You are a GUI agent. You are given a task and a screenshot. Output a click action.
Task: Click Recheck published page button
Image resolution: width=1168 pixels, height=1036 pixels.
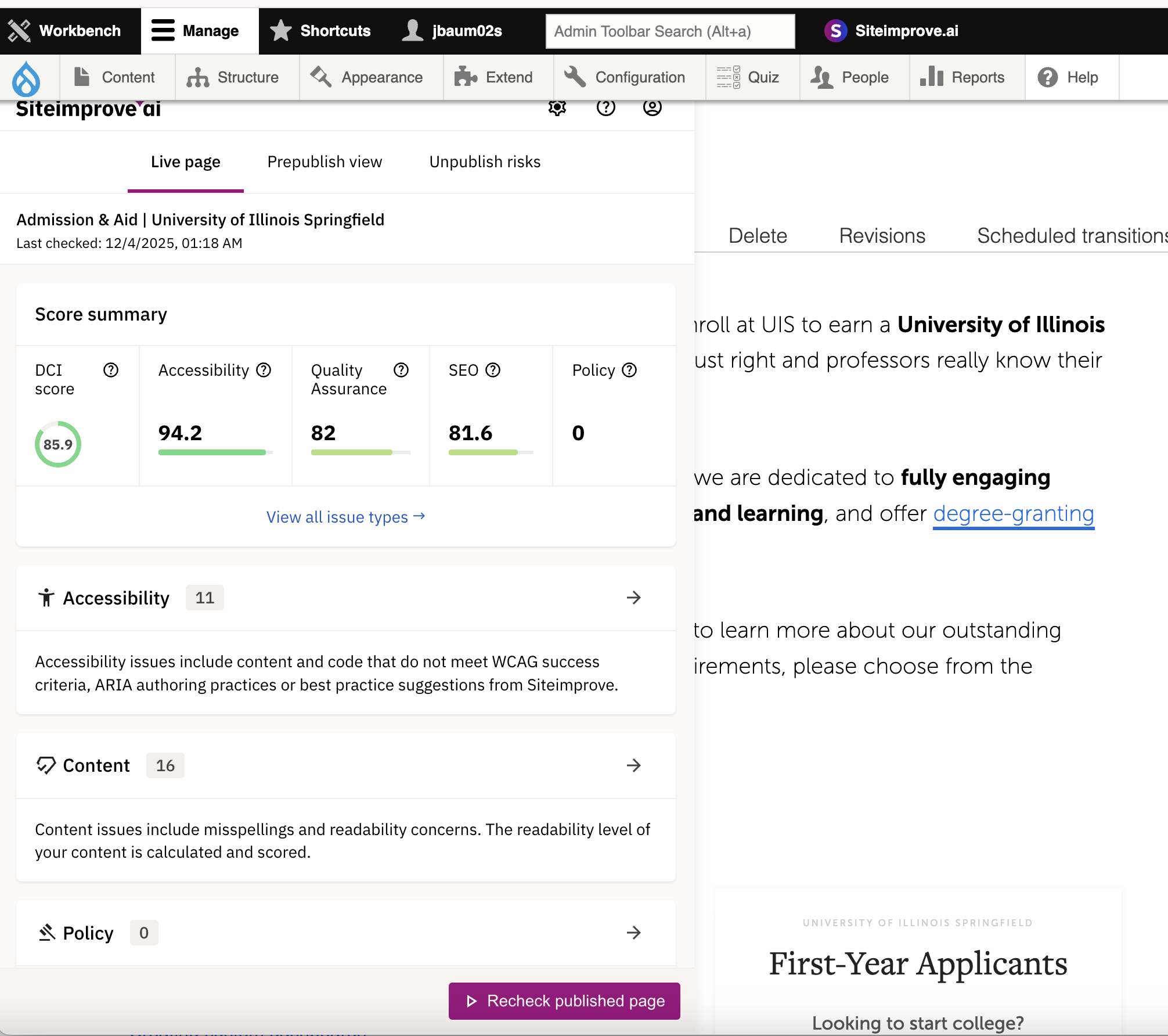(564, 1001)
